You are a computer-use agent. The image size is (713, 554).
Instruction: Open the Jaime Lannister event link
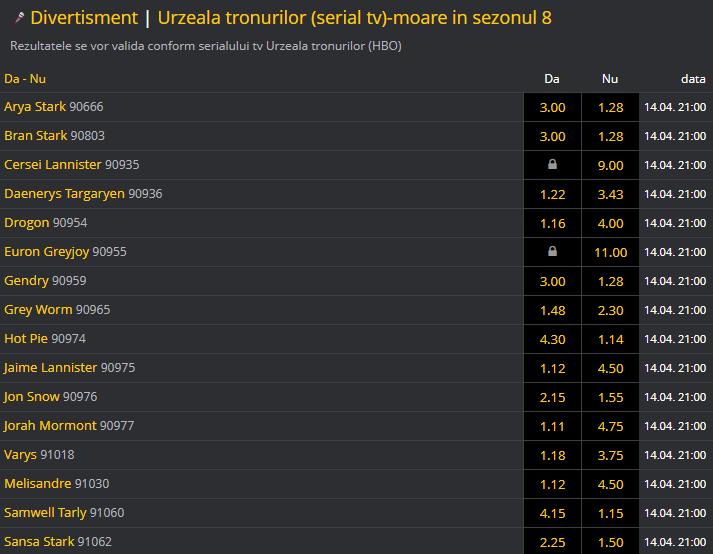point(50,368)
